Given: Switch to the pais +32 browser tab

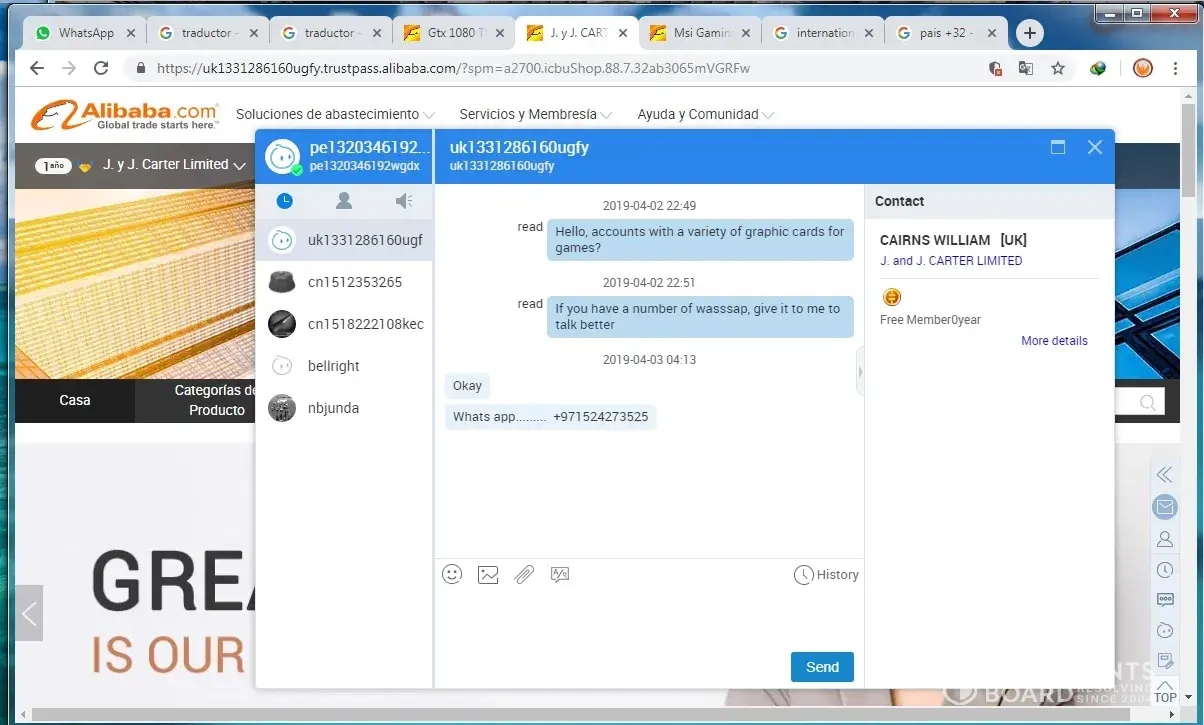Looking at the screenshot, I should (945, 33).
